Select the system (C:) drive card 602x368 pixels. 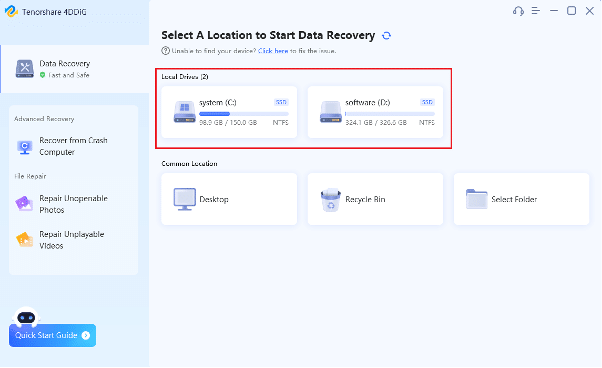click(229, 112)
